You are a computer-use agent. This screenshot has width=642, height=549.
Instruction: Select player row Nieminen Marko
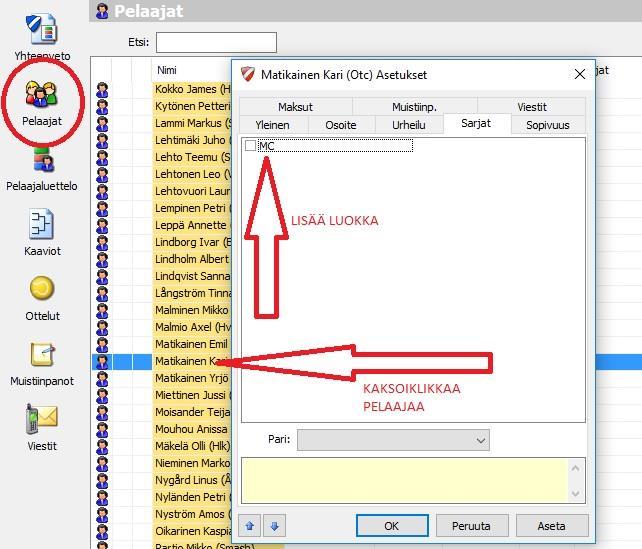pos(162,463)
